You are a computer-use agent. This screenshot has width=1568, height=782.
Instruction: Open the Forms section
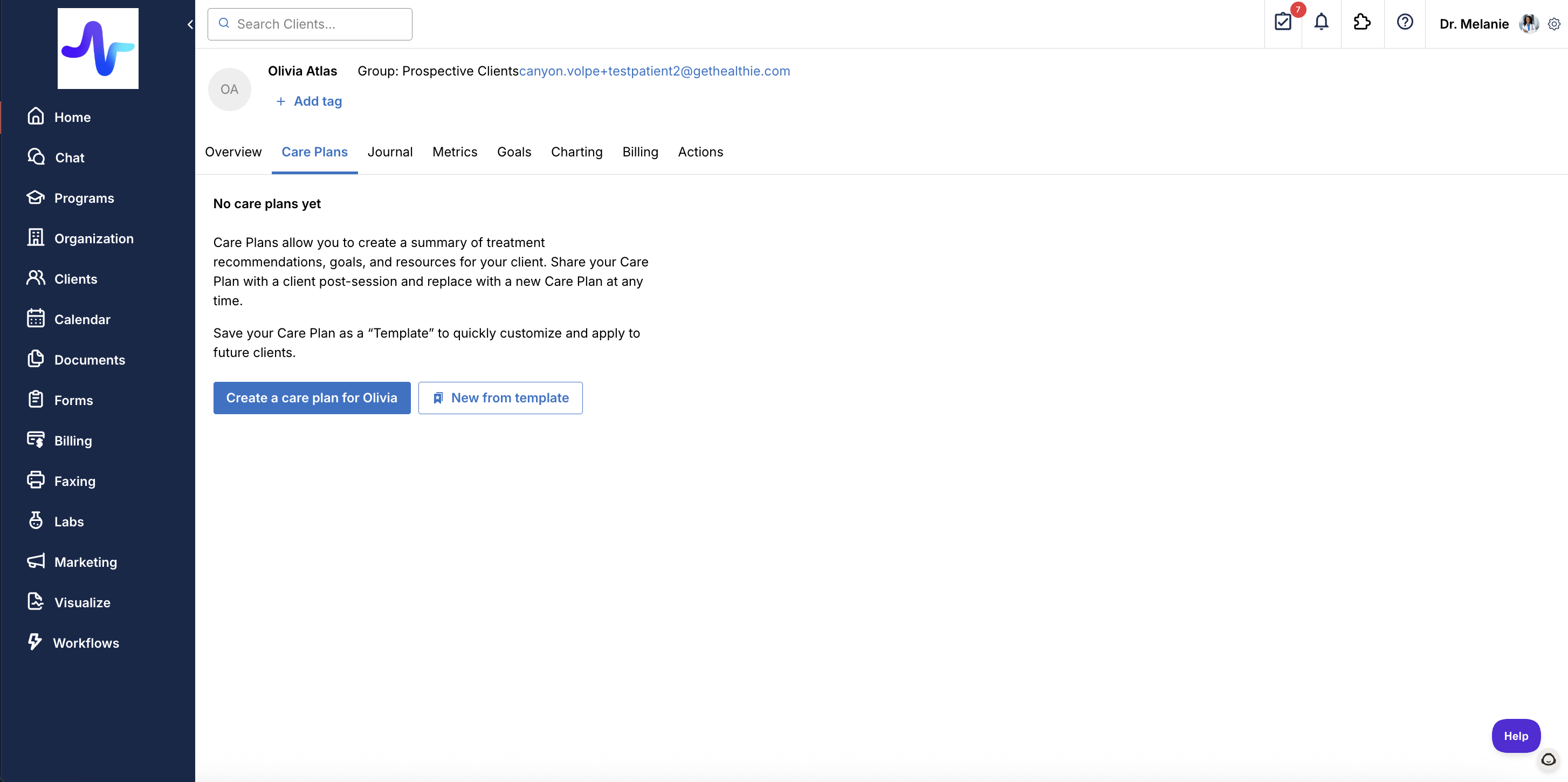coord(60,400)
